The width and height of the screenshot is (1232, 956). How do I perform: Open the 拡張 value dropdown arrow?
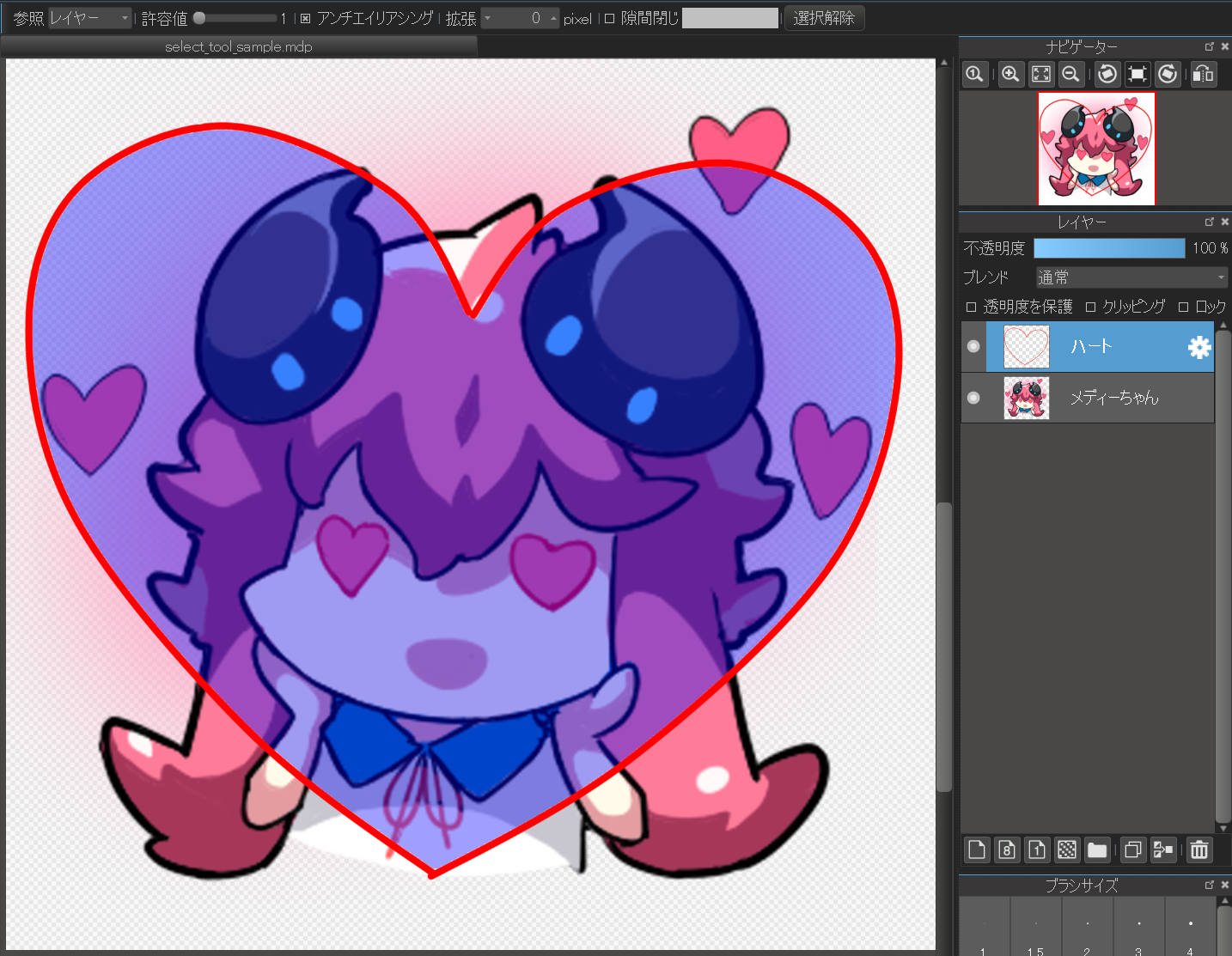point(487,18)
